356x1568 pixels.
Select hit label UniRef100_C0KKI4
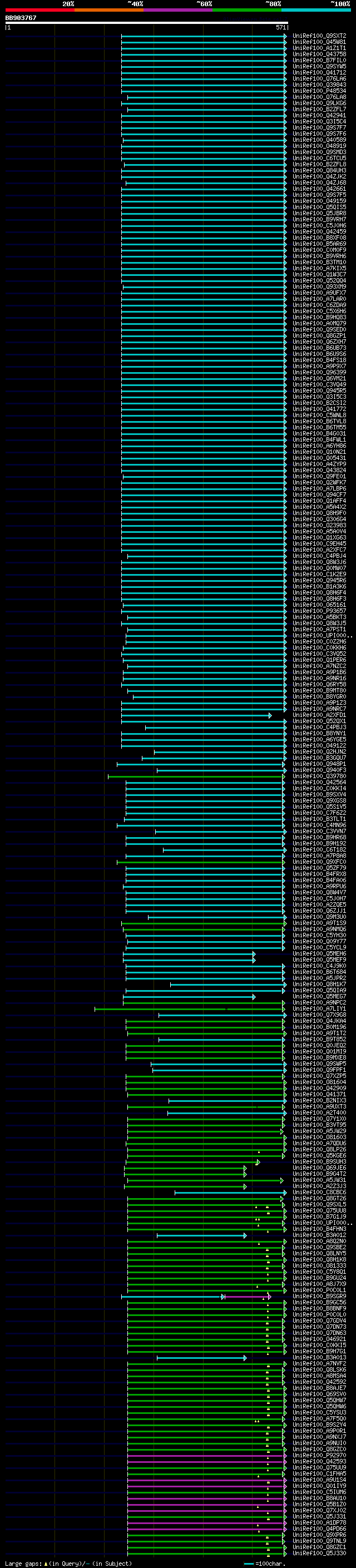(x=319, y=789)
